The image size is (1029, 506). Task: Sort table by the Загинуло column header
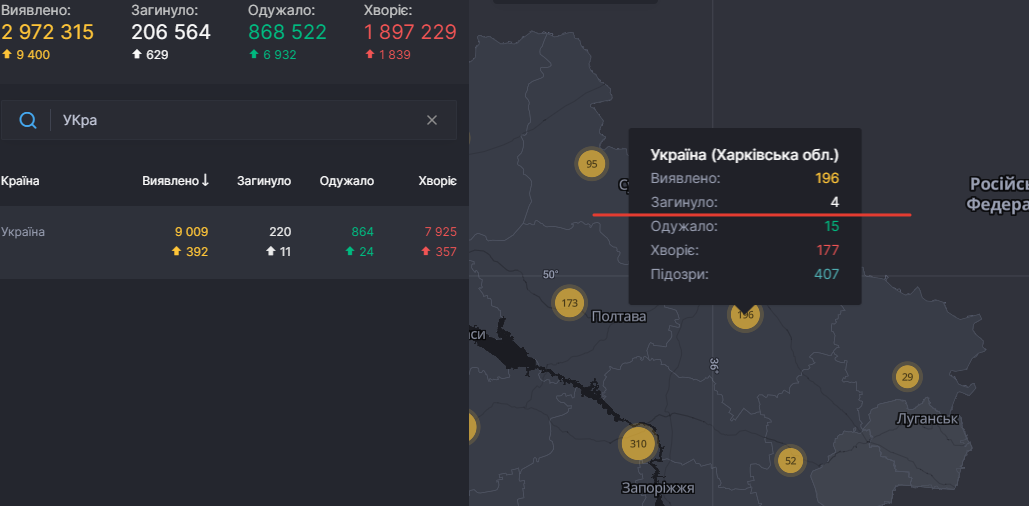click(x=264, y=181)
